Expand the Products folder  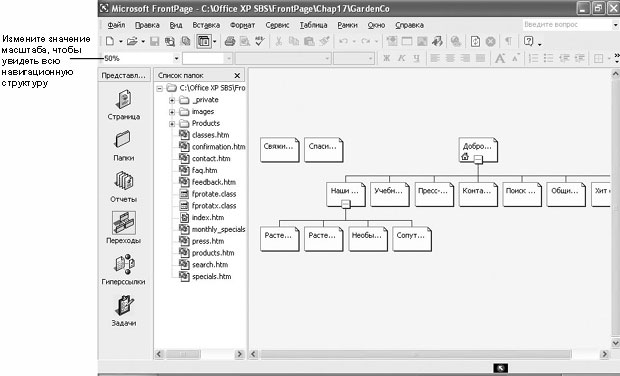[172, 124]
